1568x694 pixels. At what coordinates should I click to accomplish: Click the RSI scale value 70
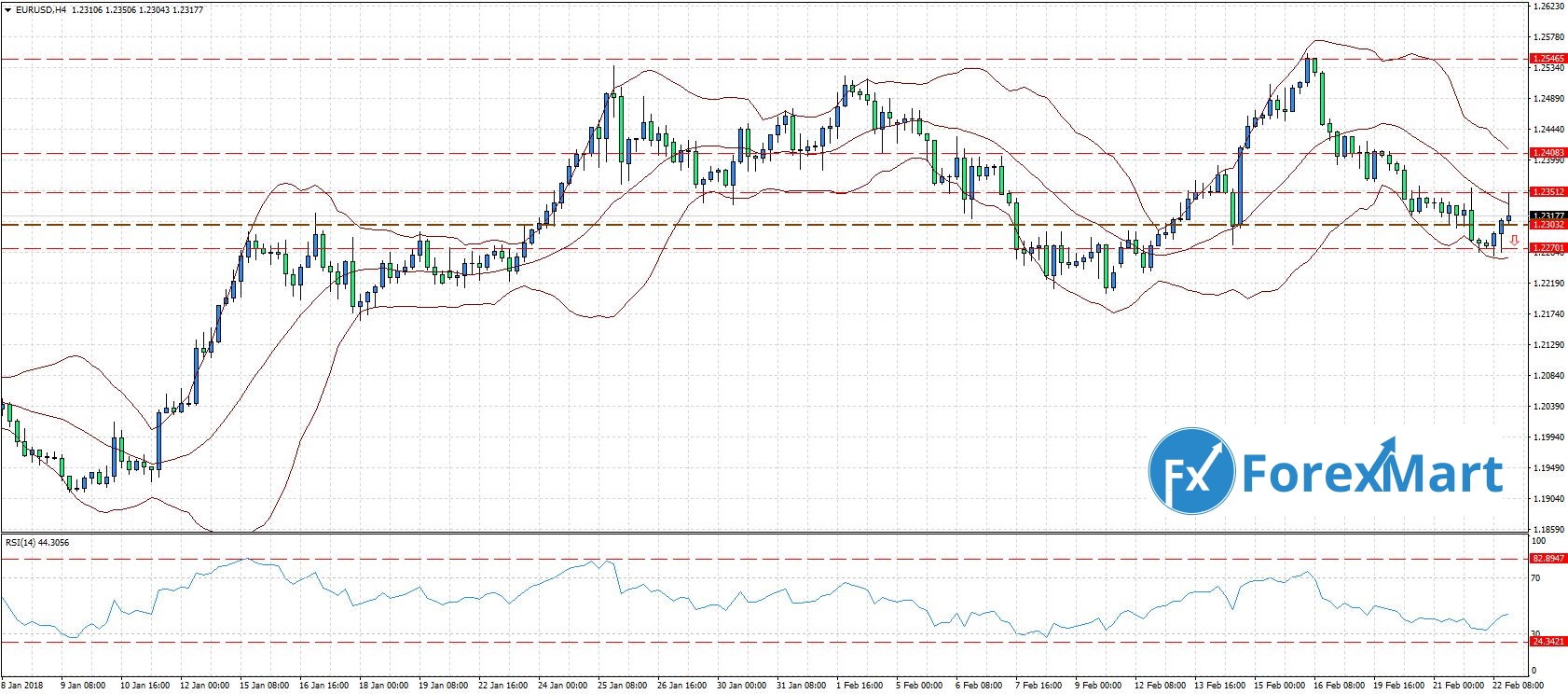1536,578
